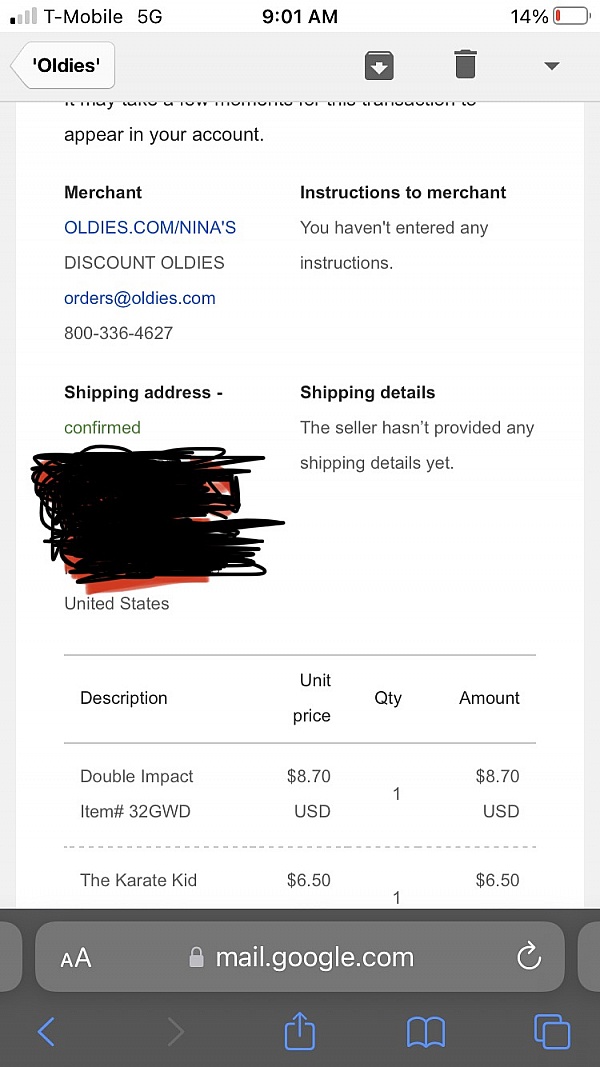Select The Karate Kid item row
The height and width of the screenshot is (1067, 600).
(138, 881)
